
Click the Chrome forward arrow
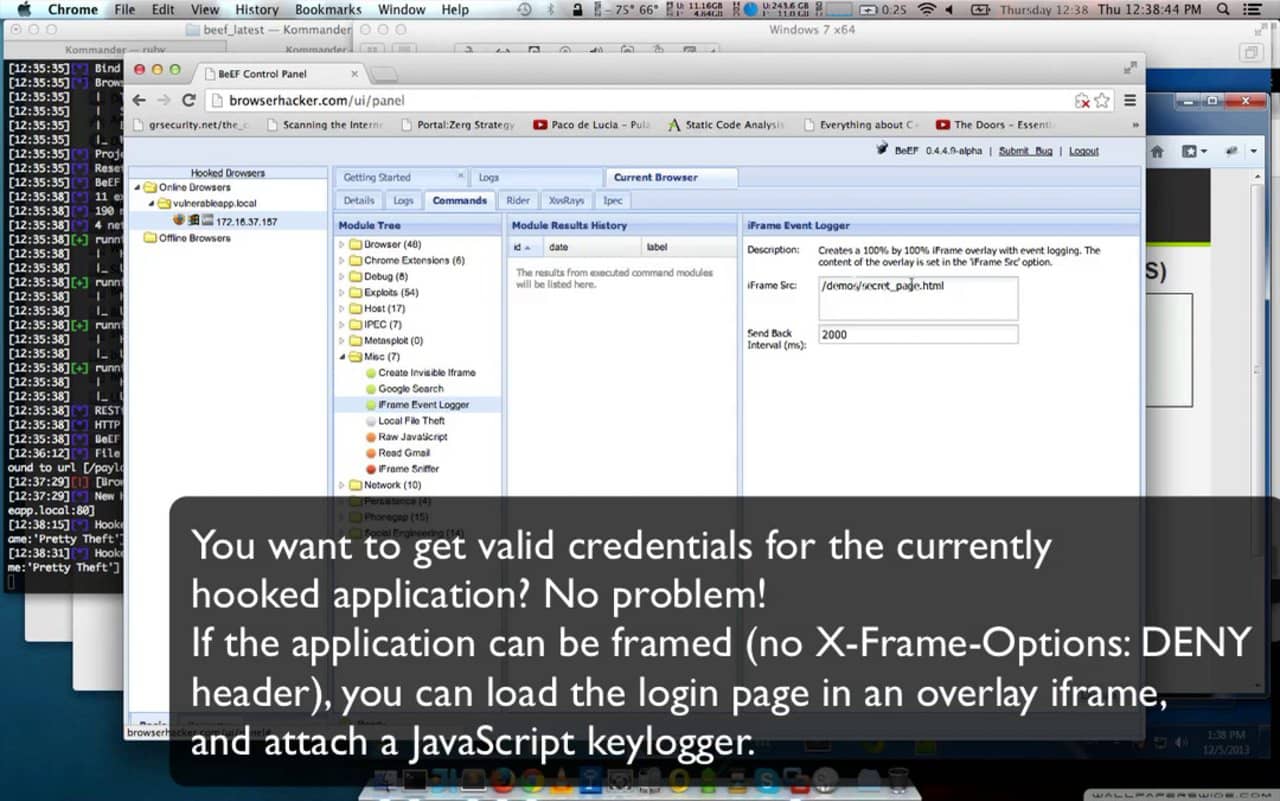pyautogui.click(x=163, y=100)
